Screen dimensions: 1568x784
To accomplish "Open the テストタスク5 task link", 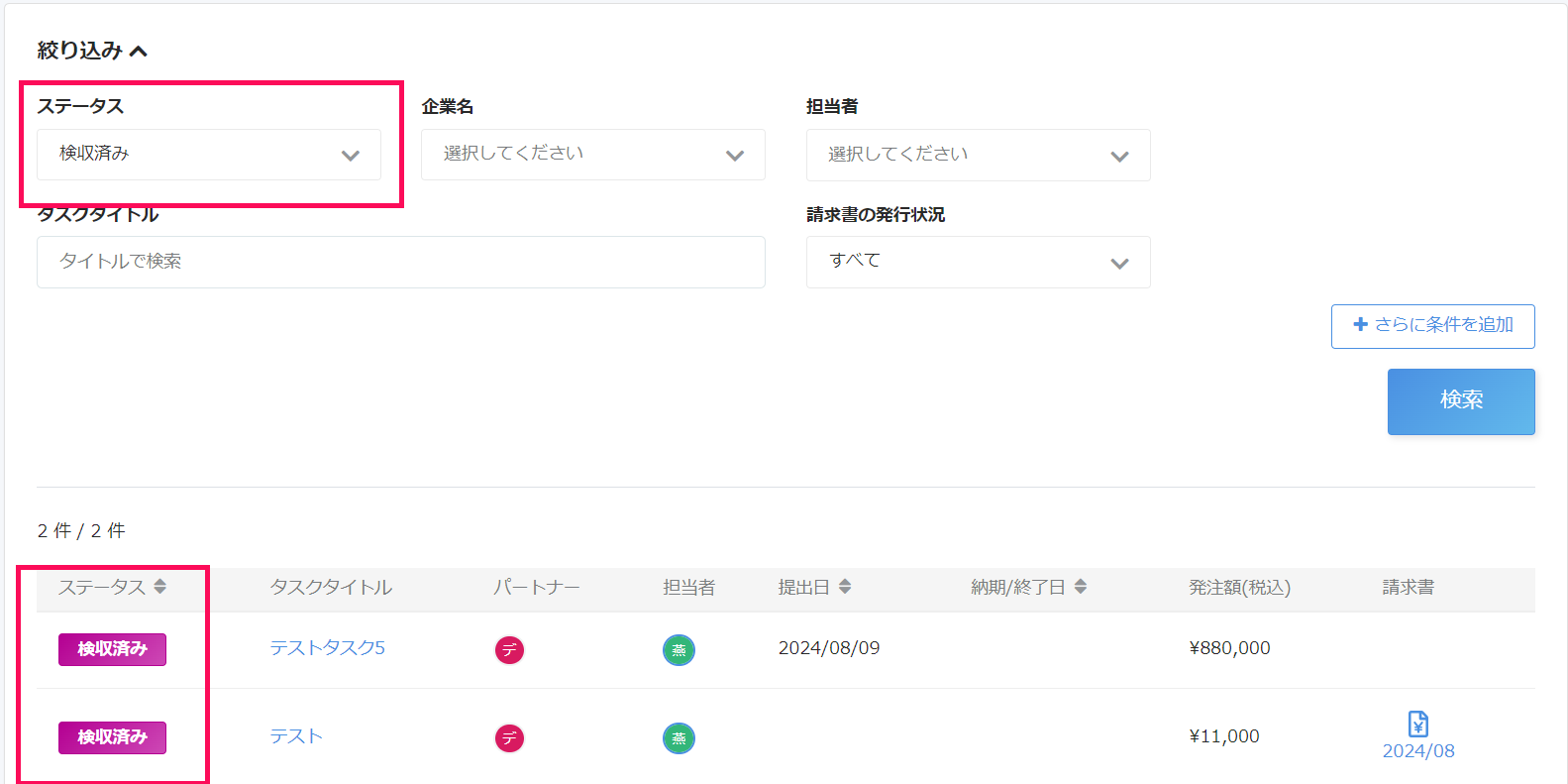I will 327,648.
